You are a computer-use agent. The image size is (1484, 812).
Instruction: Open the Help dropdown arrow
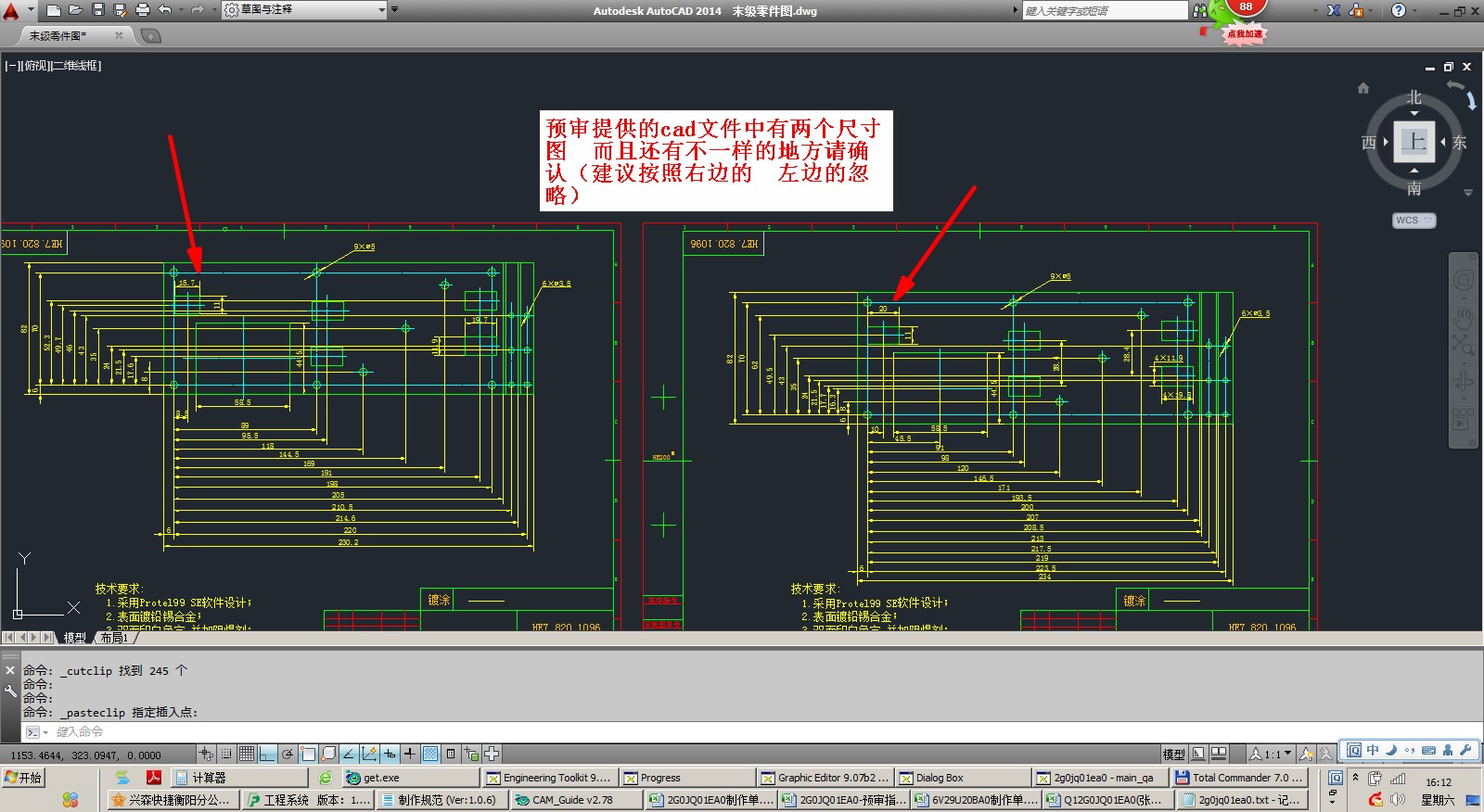tap(1414, 10)
